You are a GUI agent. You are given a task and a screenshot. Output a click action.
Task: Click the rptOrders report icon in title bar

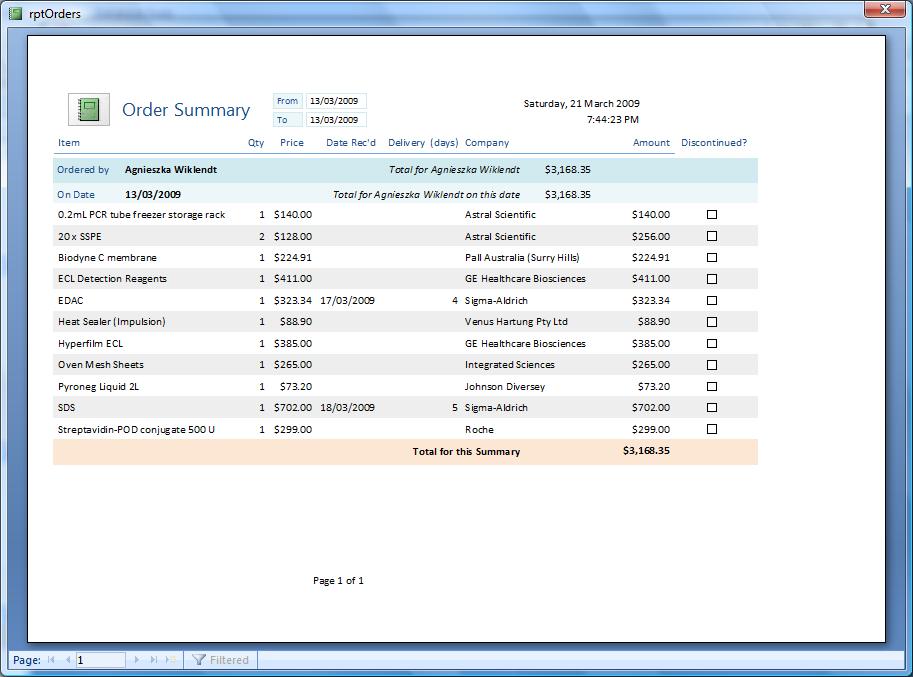coord(15,13)
